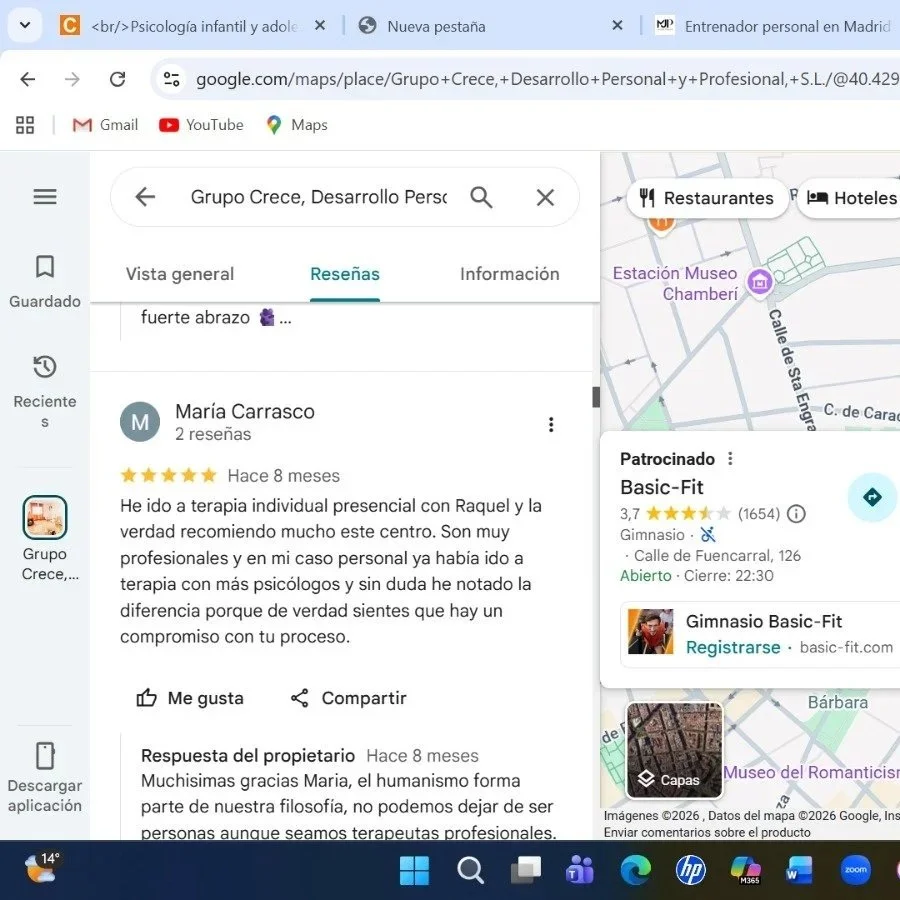Open the Gmail bookmark

click(x=106, y=125)
